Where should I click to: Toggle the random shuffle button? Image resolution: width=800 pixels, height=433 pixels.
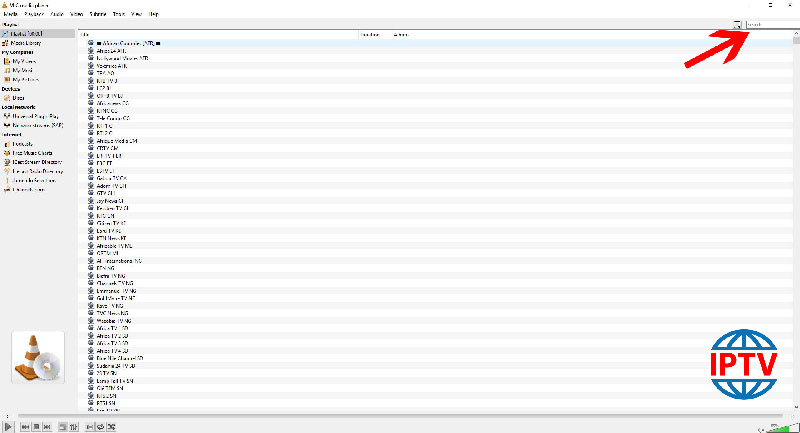(x=112, y=427)
